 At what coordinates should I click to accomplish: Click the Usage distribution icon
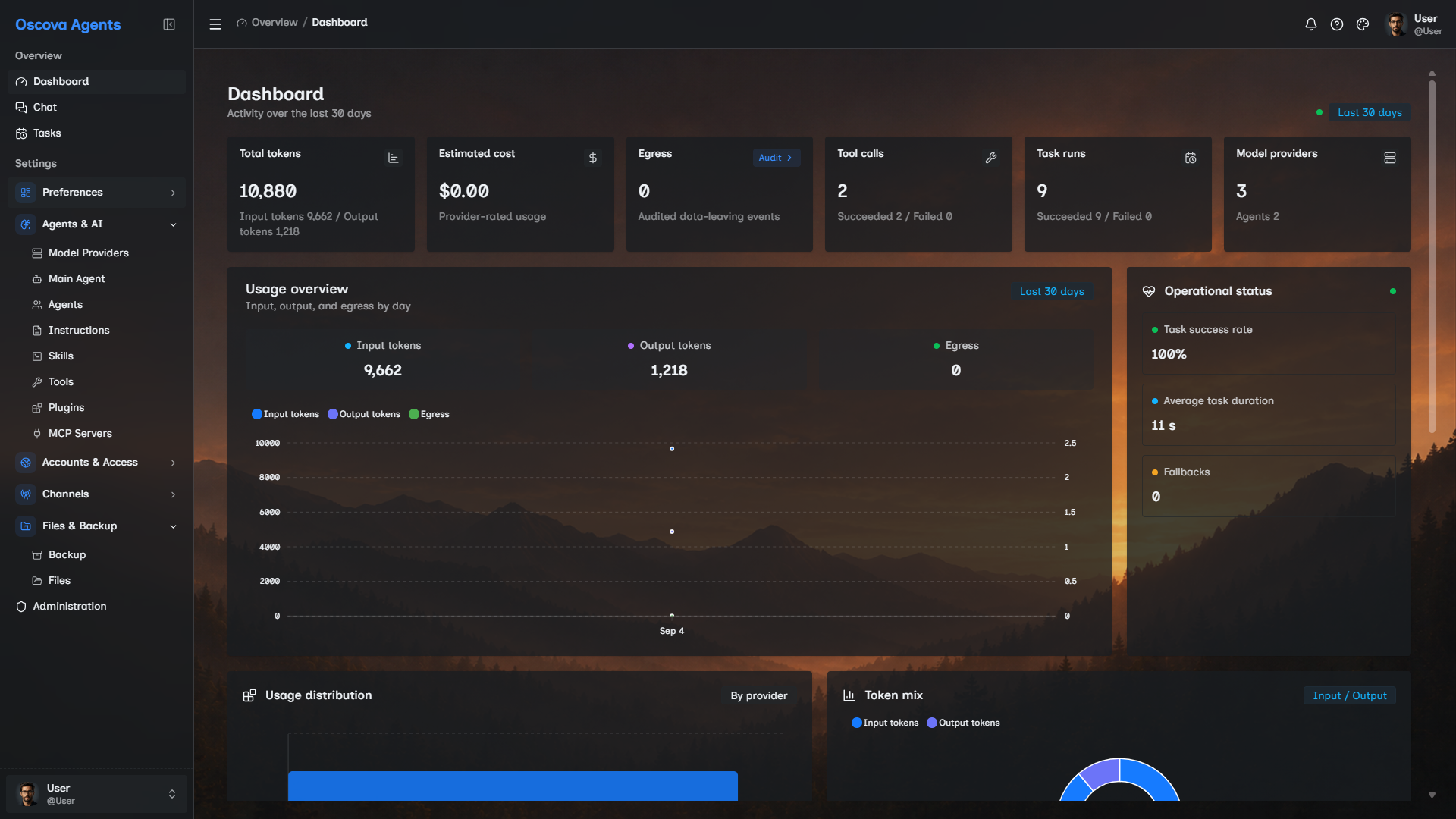pos(249,695)
